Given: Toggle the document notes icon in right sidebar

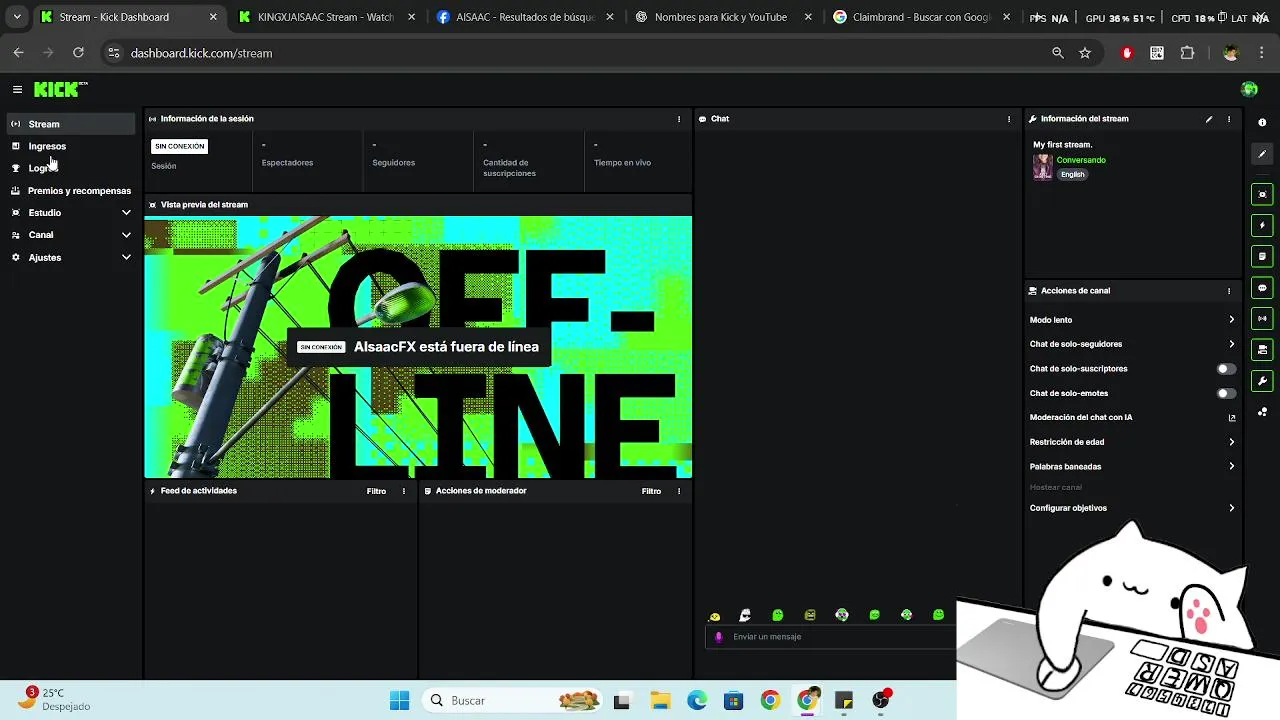Looking at the screenshot, I should click(1262, 257).
